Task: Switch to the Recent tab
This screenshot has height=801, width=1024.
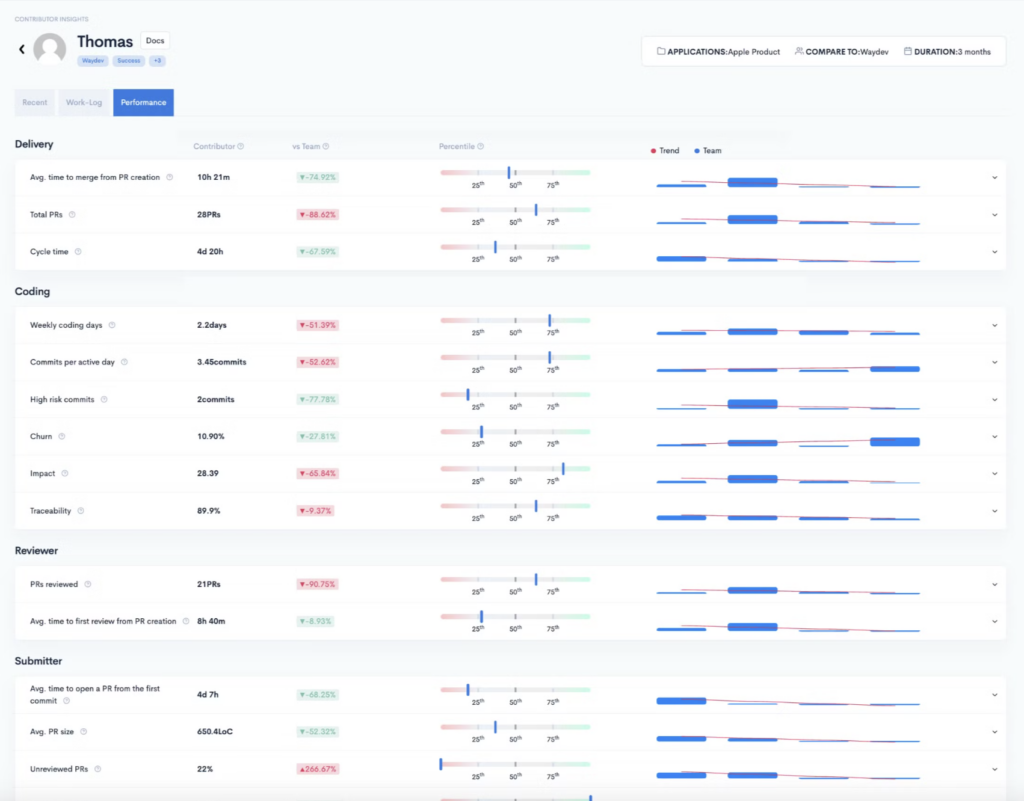Action: coord(35,102)
